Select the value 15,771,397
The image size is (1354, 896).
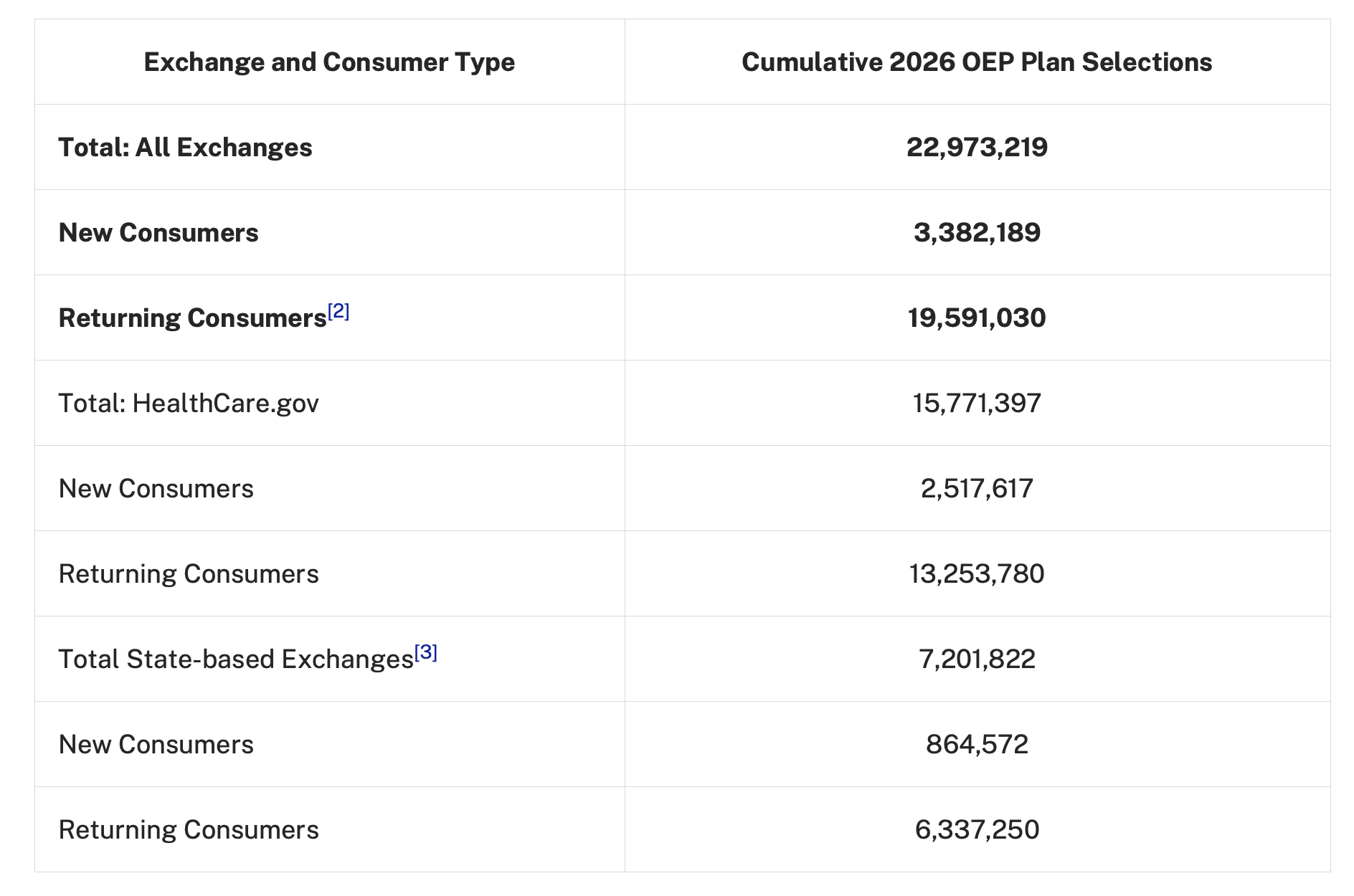coord(977,404)
